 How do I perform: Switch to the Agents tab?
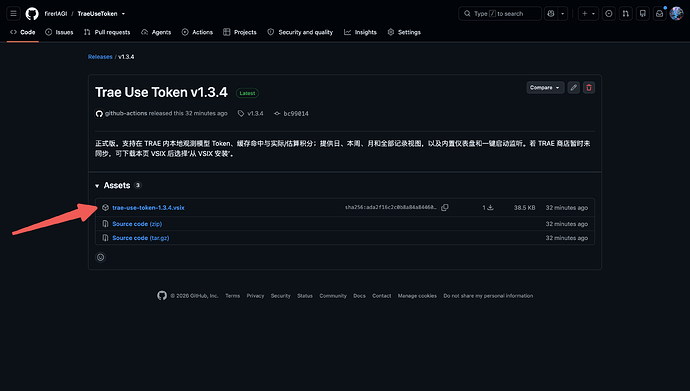click(x=156, y=32)
